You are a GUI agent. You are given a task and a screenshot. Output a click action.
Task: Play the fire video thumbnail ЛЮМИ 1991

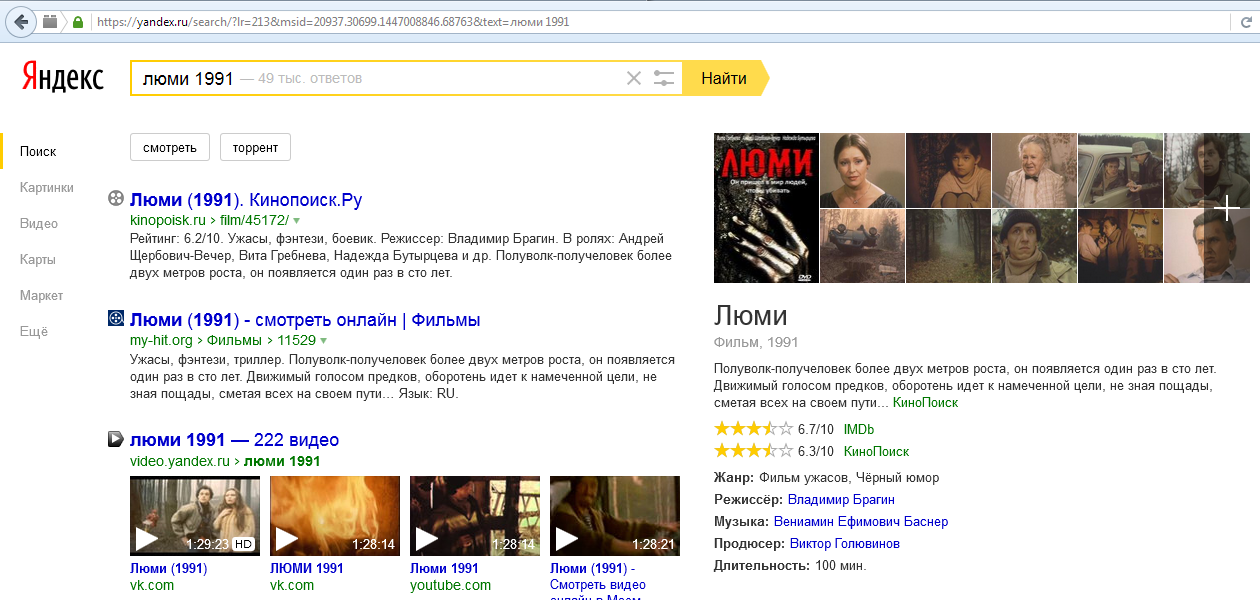click(x=335, y=515)
